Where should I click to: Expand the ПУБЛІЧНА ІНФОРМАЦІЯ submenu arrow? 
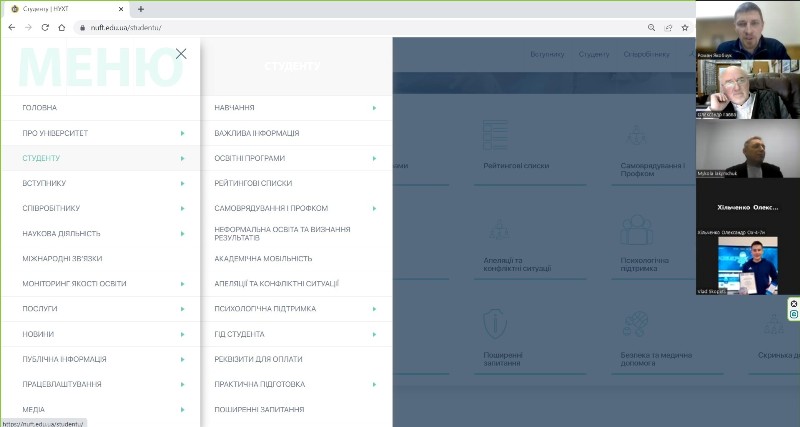pyautogui.click(x=182, y=359)
